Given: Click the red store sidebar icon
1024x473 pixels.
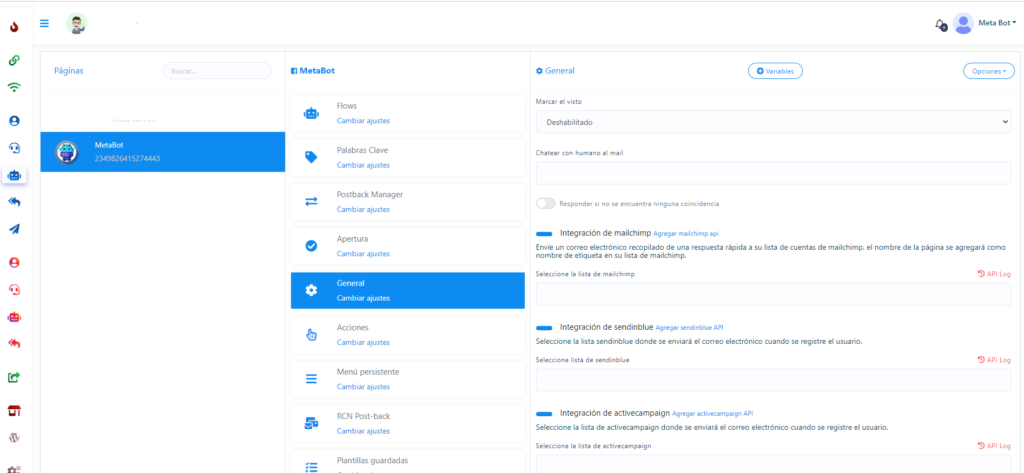Looking at the screenshot, I should click(x=14, y=410).
